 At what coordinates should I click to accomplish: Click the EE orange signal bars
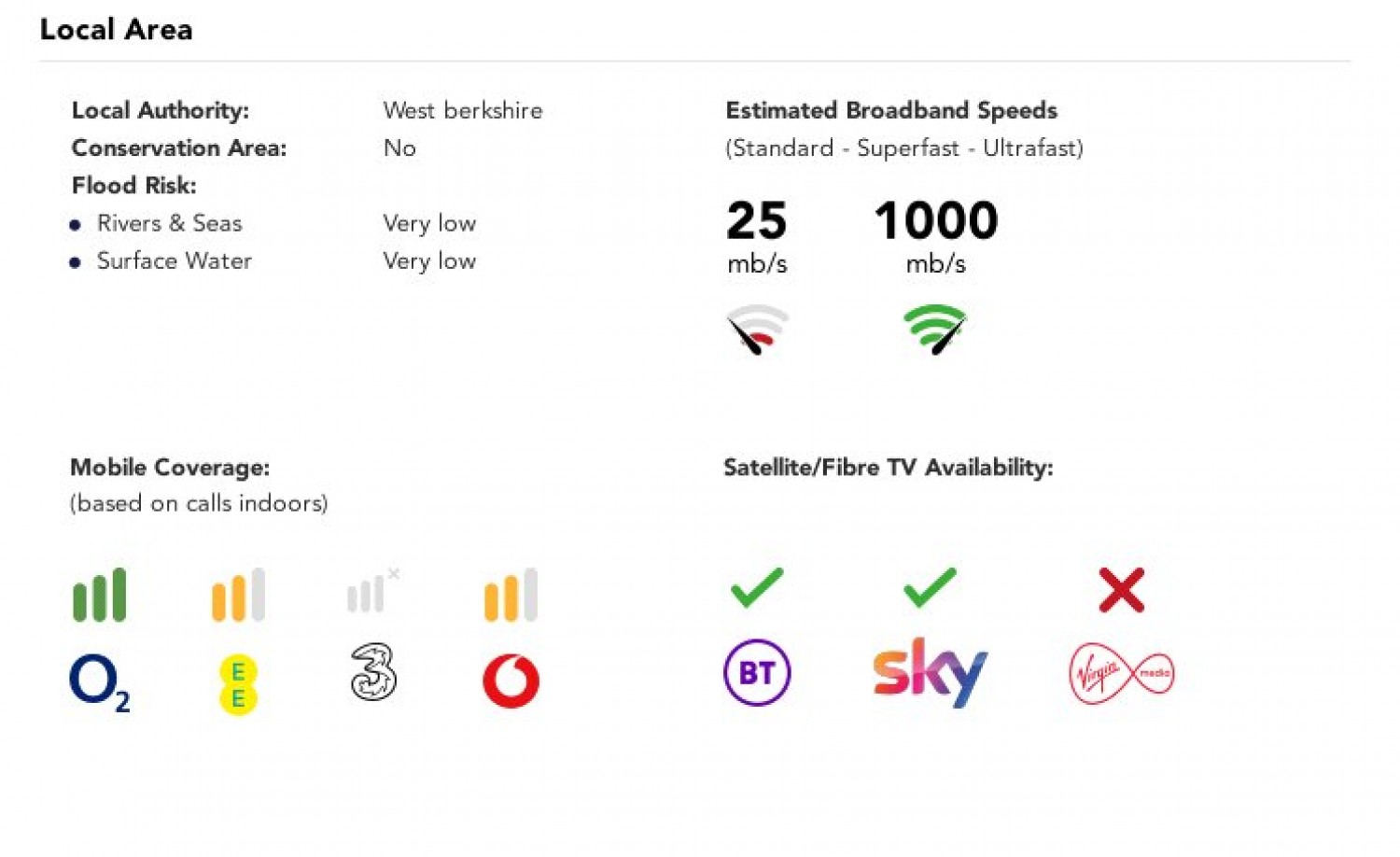[x=238, y=595]
